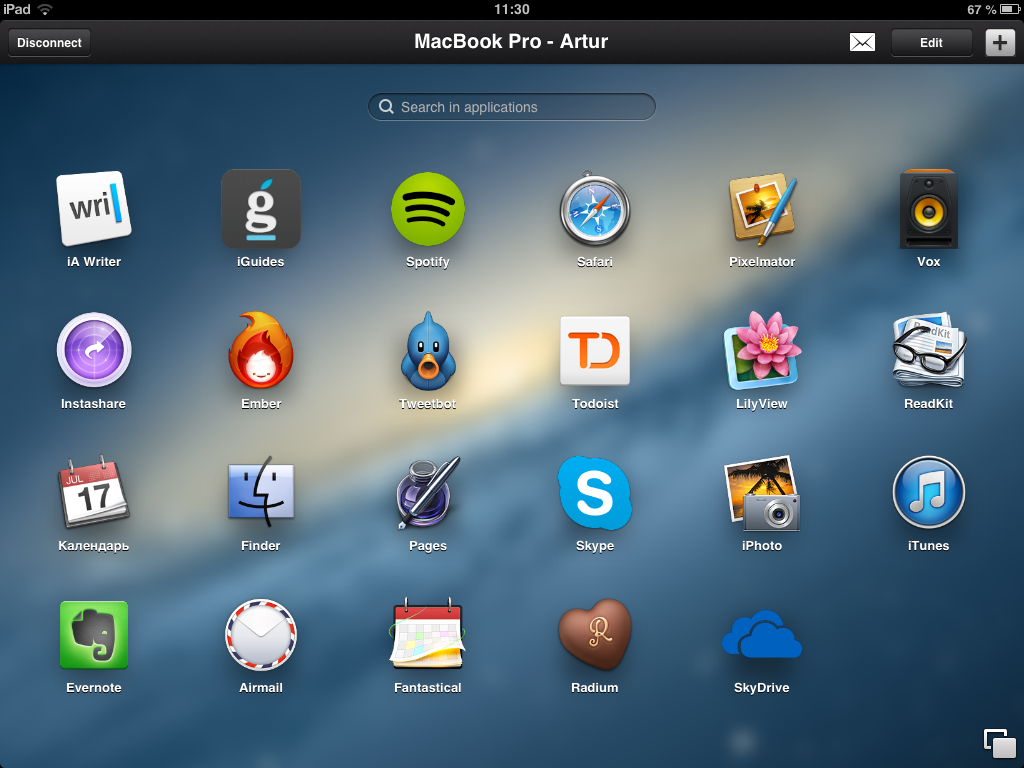The height and width of the screenshot is (768, 1024).
Task: Open the Evernote elephant icon
Action: click(x=93, y=635)
